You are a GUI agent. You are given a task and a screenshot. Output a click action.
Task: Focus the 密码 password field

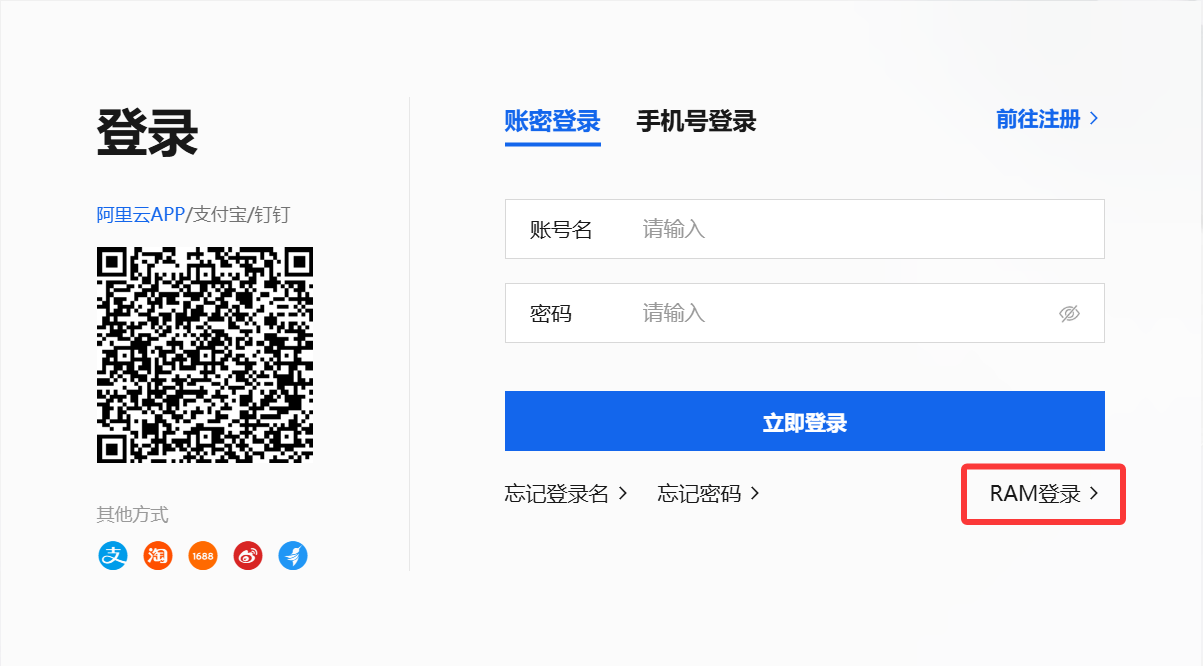click(805, 313)
